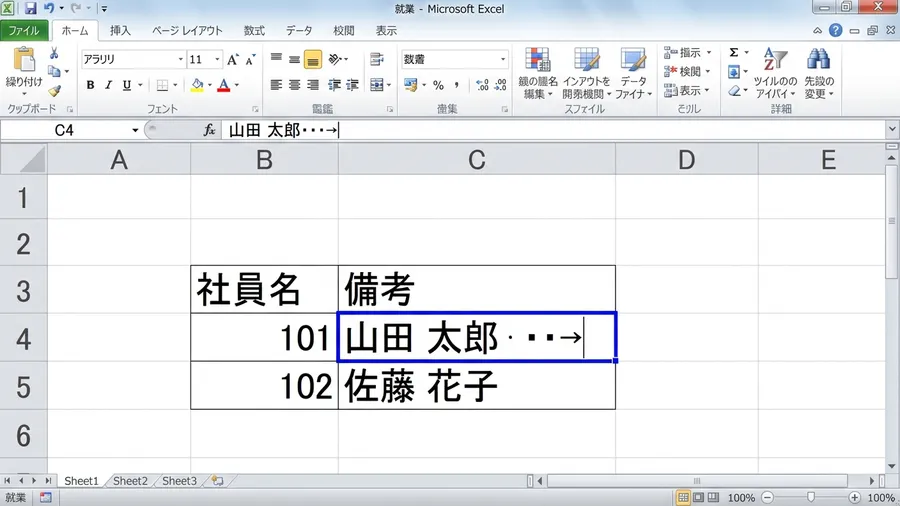Open the Cell Styles icon
Image resolution: width=900 pixels, height=506 pixels.
633,60
